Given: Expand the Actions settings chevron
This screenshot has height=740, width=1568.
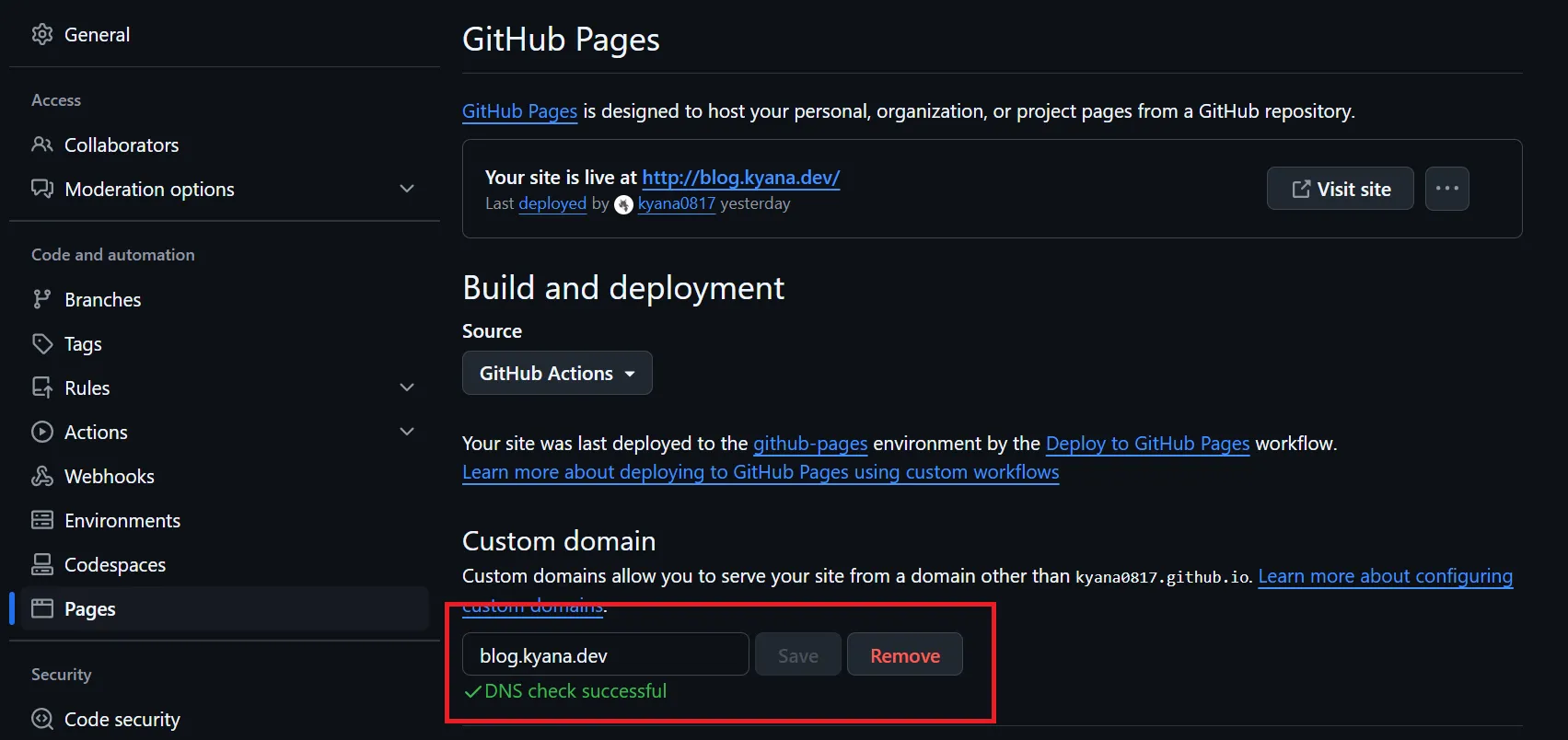Looking at the screenshot, I should [x=406, y=432].
